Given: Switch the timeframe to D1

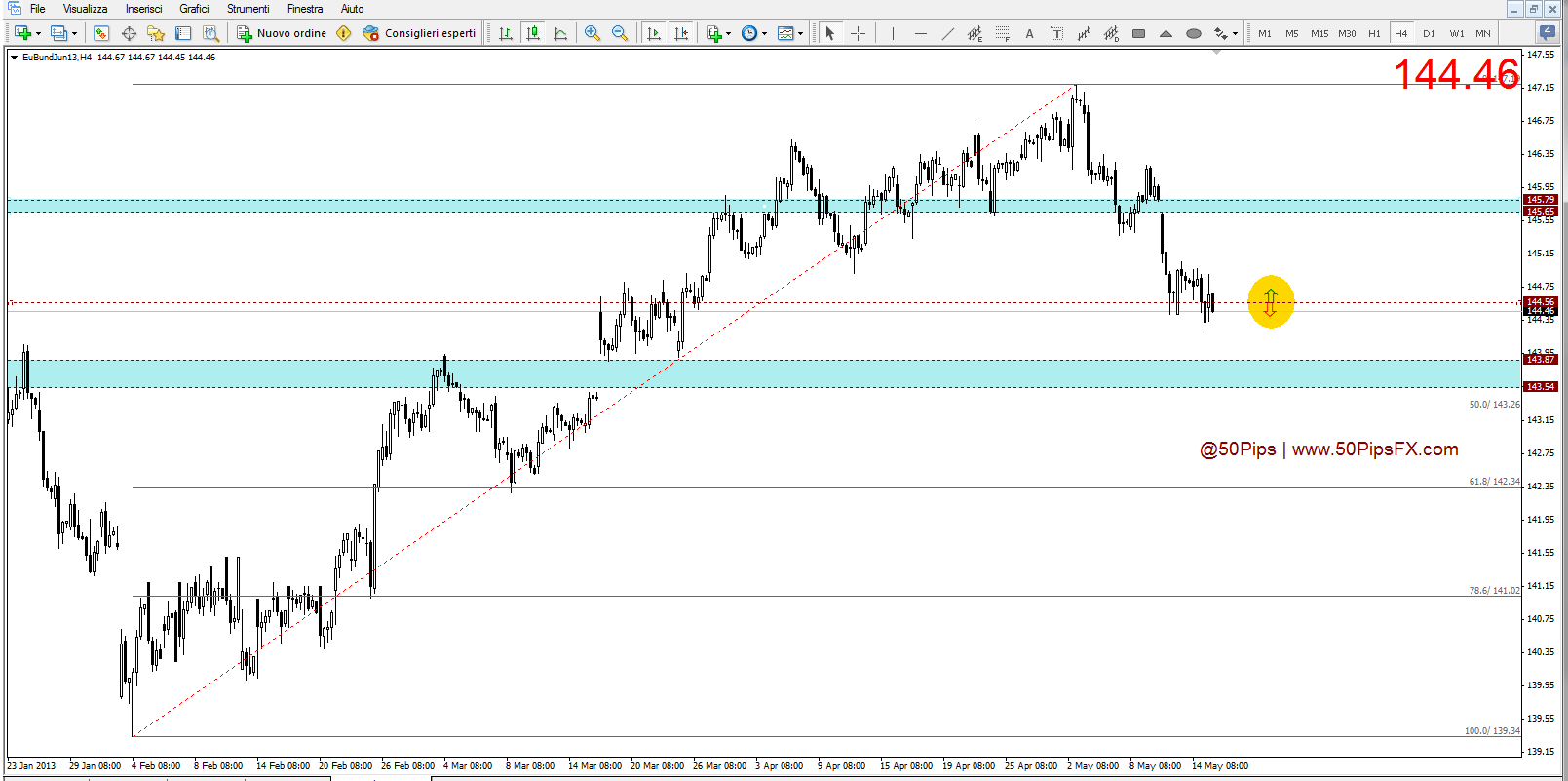Looking at the screenshot, I should (1429, 33).
